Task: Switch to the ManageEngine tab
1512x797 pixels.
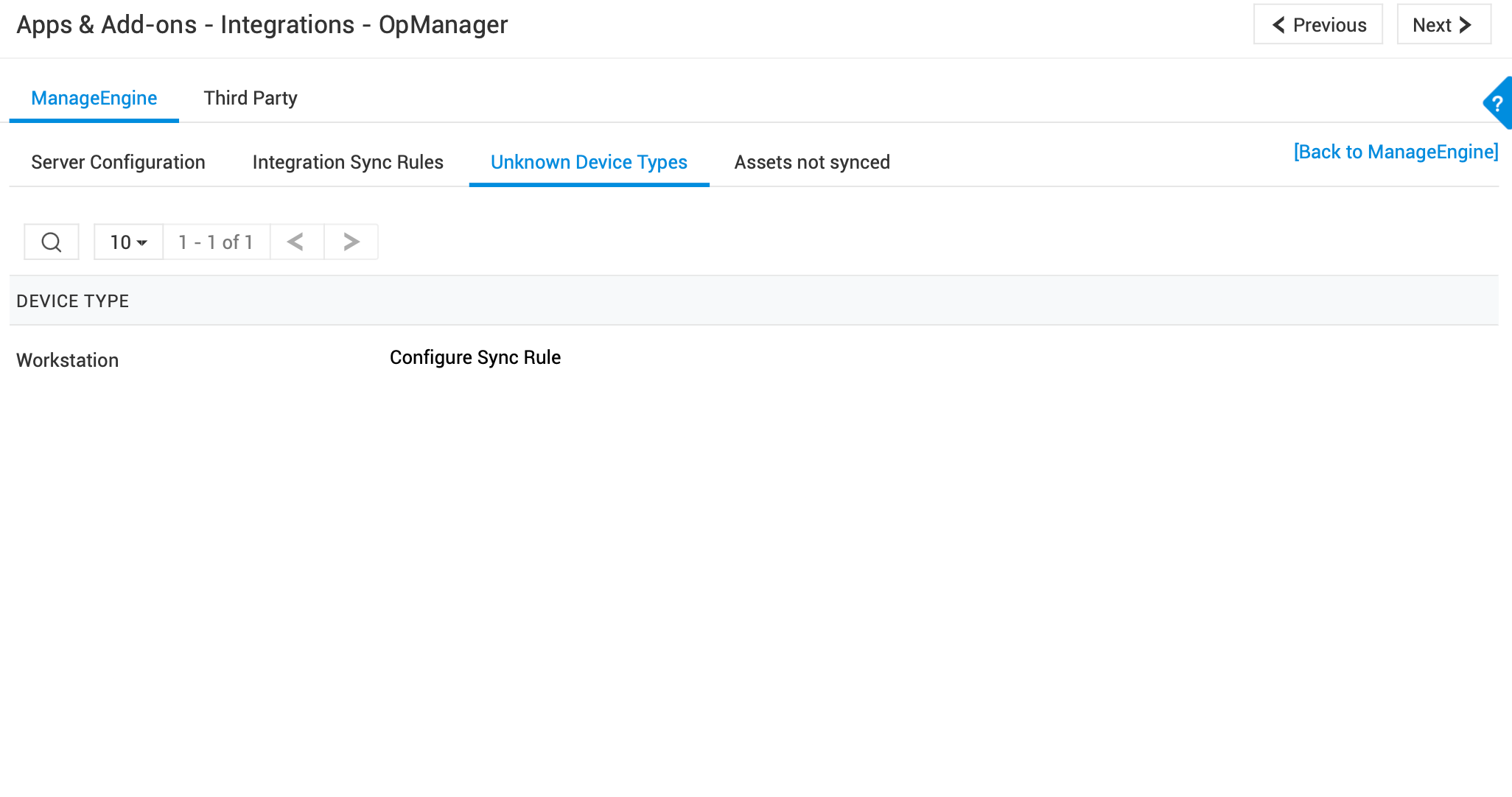Action: tap(94, 98)
